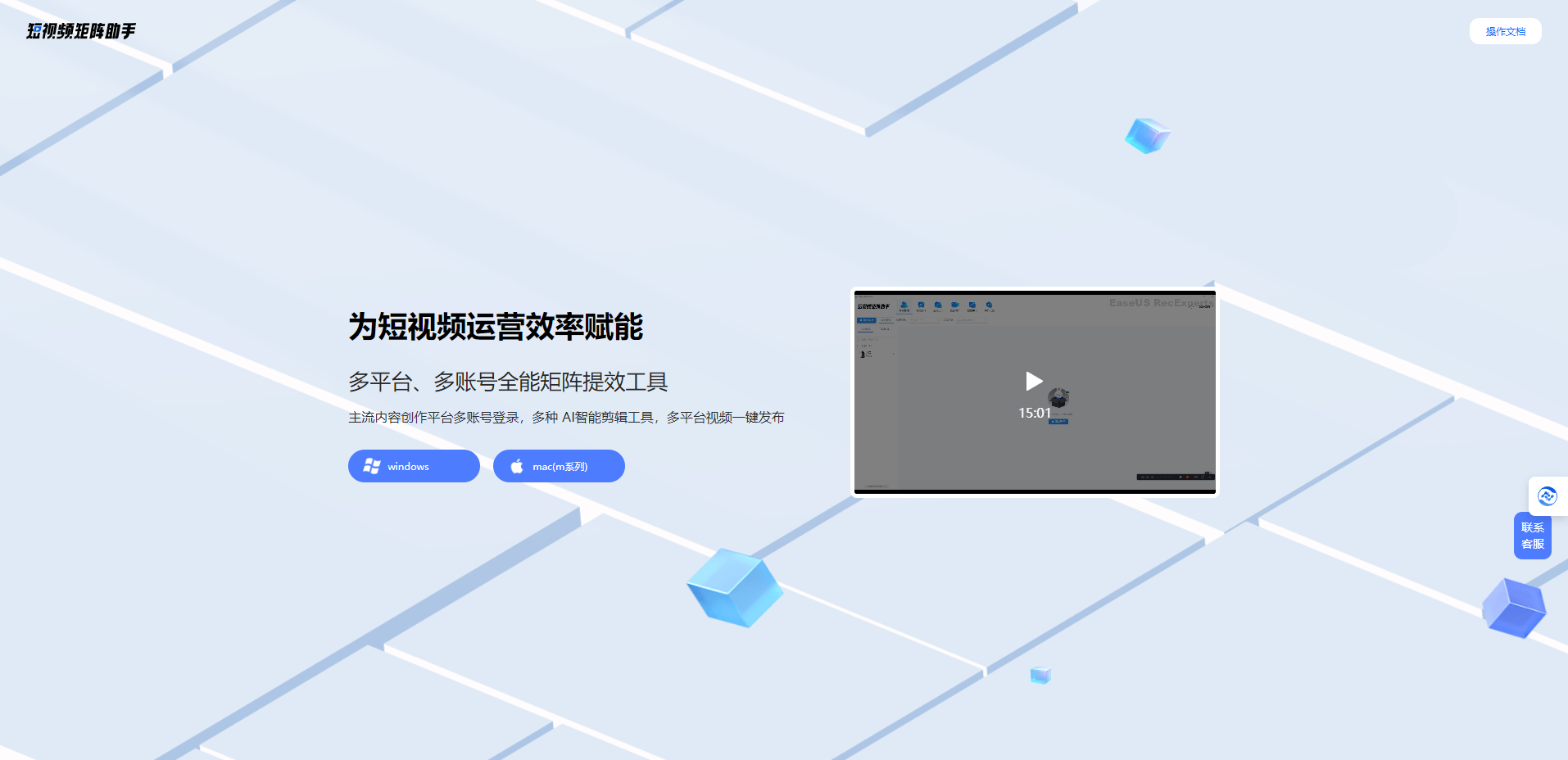
Task: Click the monitor-shaped second icon in preview toolbar
Action: (x=921, y=305)
